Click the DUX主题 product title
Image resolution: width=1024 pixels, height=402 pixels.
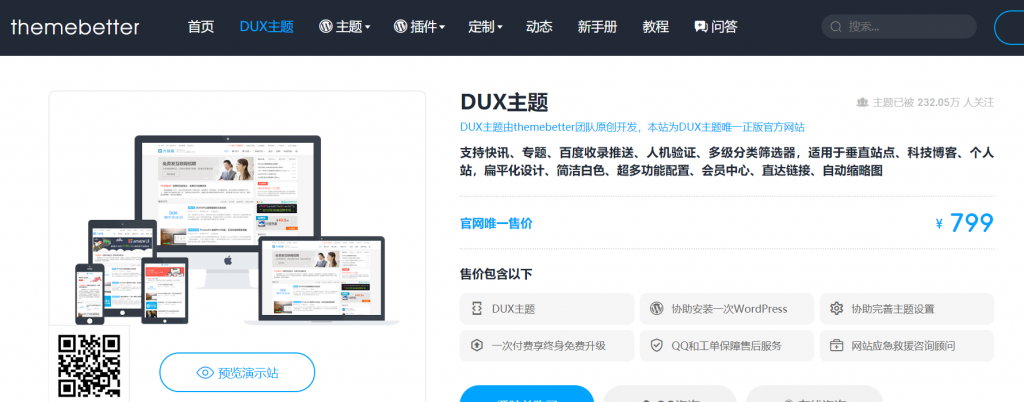(x=504, y=102)
